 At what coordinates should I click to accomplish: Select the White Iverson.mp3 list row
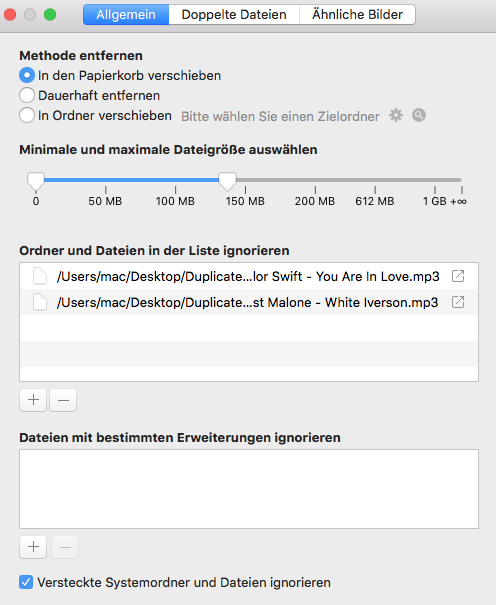click(249, 302)
